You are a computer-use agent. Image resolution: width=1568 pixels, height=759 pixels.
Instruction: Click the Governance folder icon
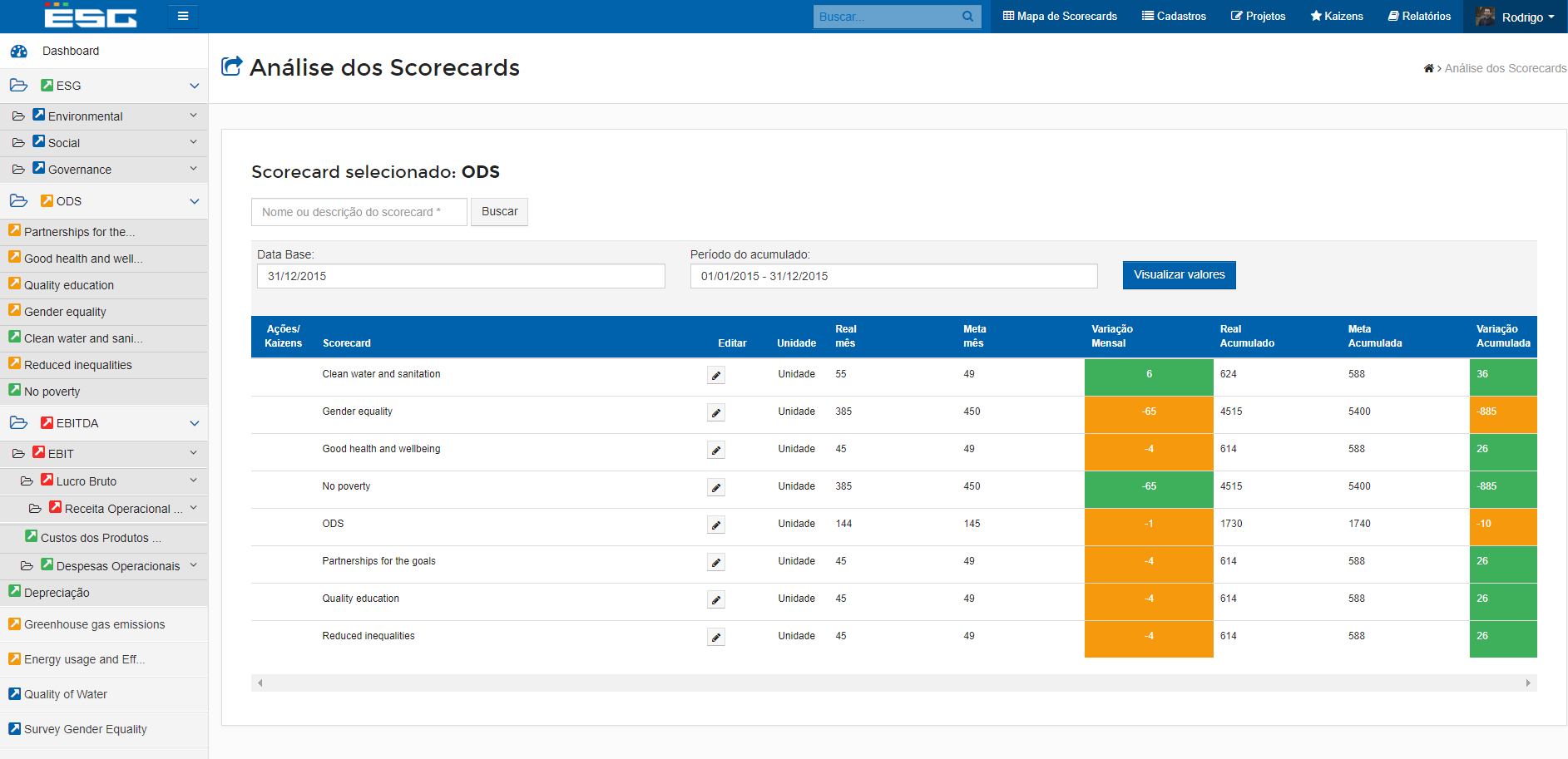click(18, 170)
